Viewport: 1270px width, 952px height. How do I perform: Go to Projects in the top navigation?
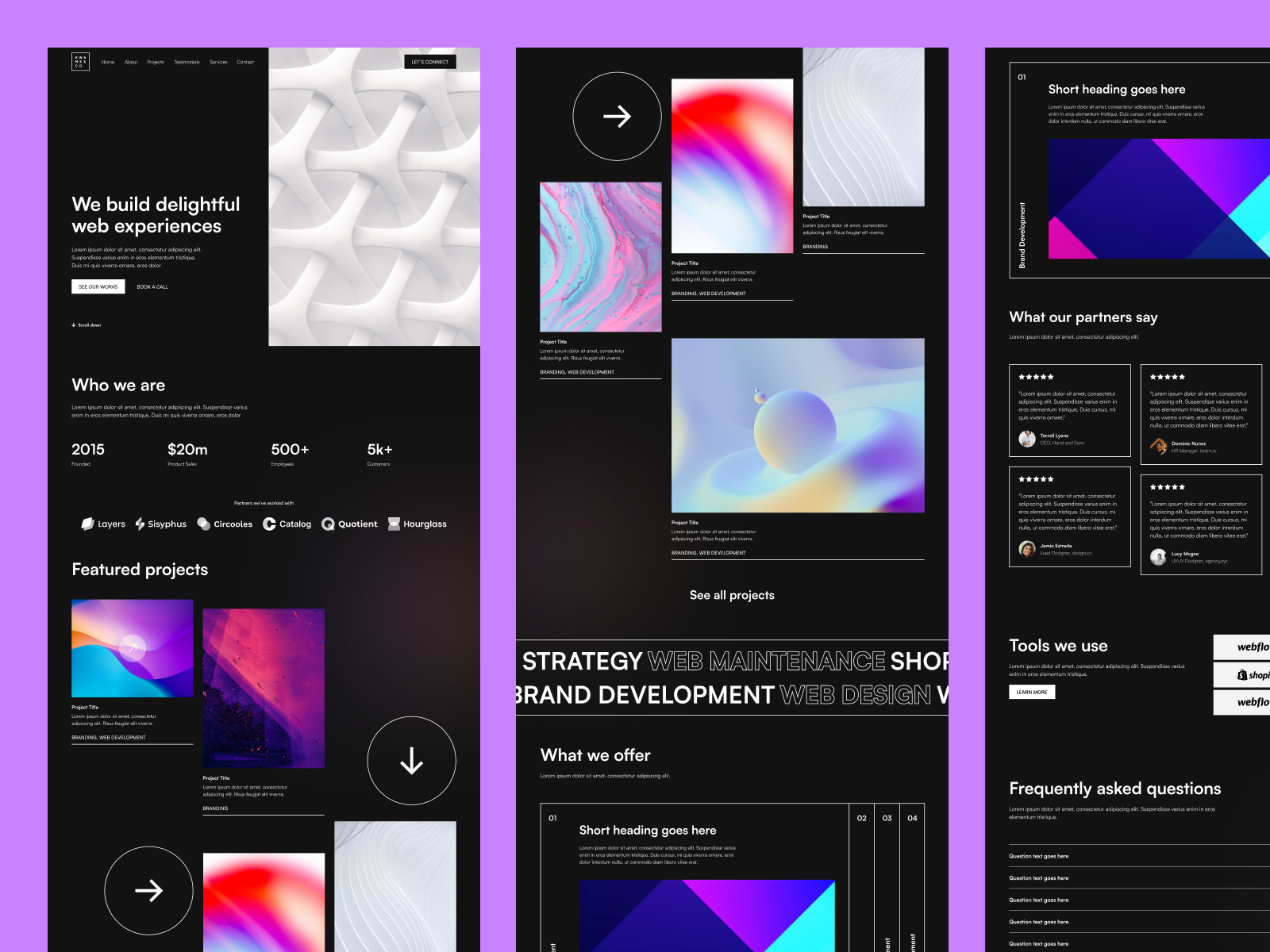pos(156,62)
